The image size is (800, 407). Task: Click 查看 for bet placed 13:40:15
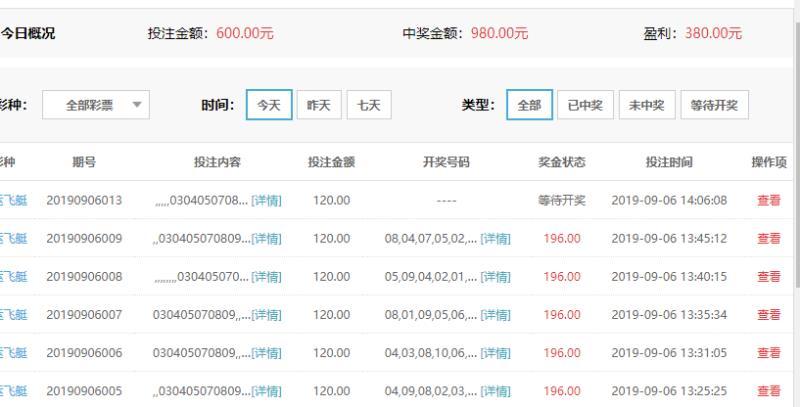click(x=768, y=277)
